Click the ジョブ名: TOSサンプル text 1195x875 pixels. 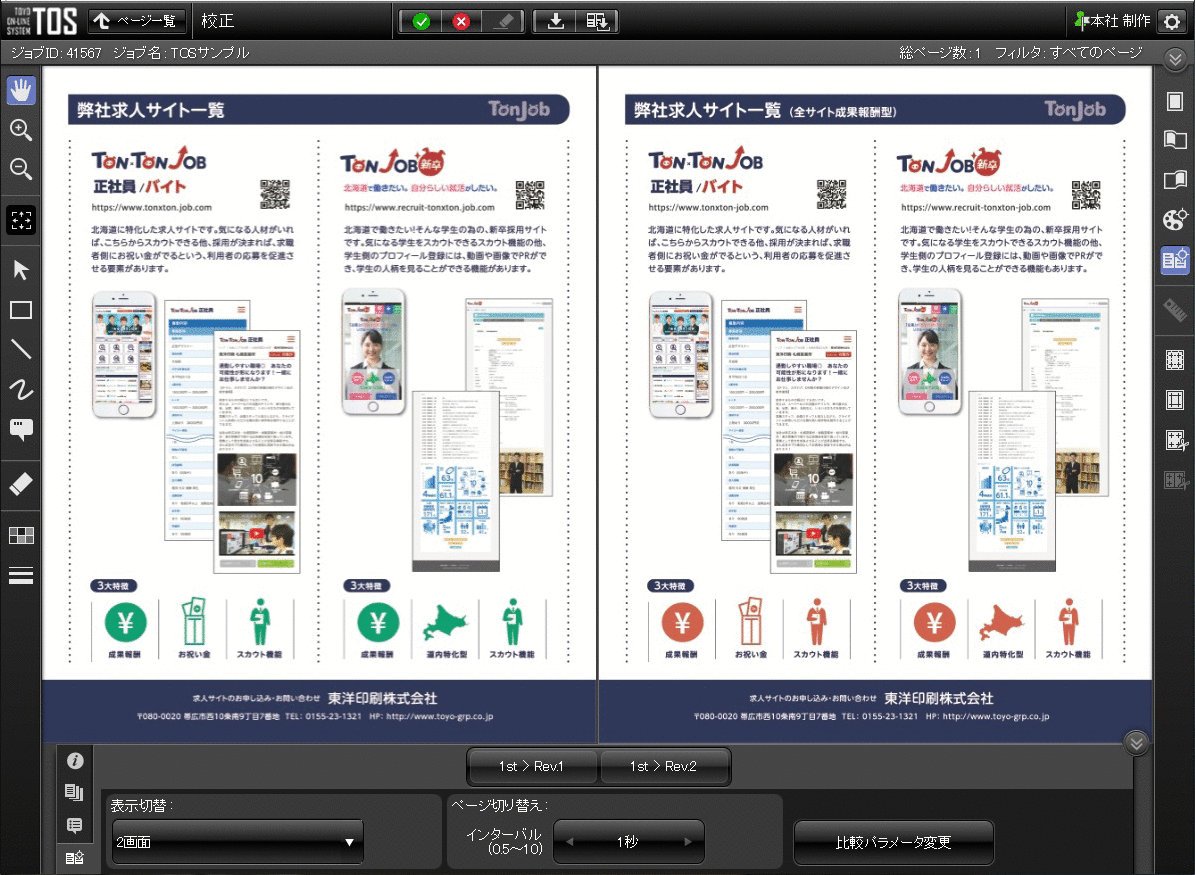(181, 53)
